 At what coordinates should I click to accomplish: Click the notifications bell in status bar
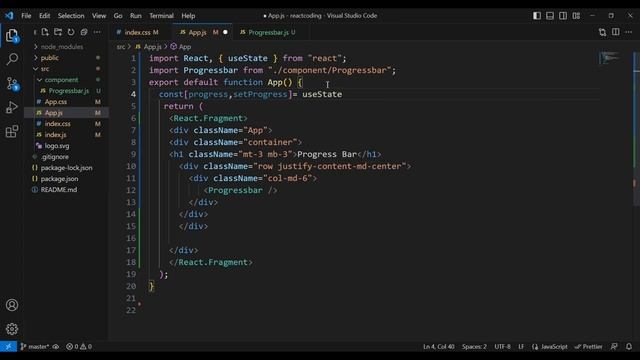tap(629, 347)
